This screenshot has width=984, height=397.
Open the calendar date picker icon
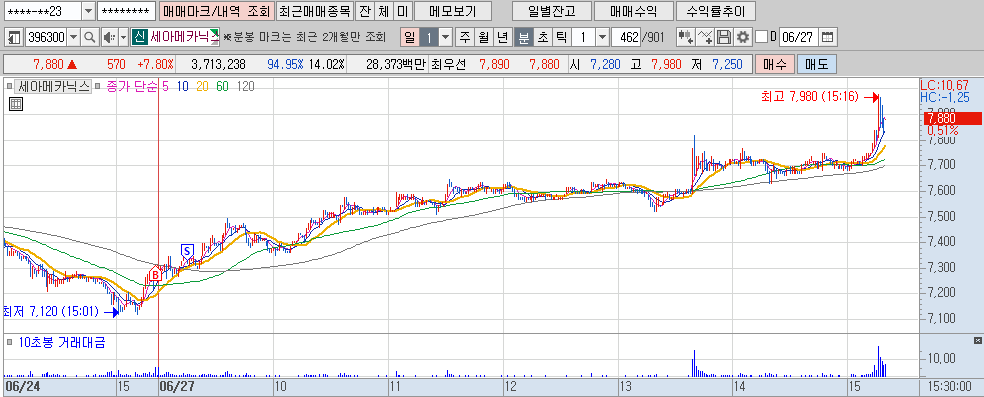click(828, 37)
